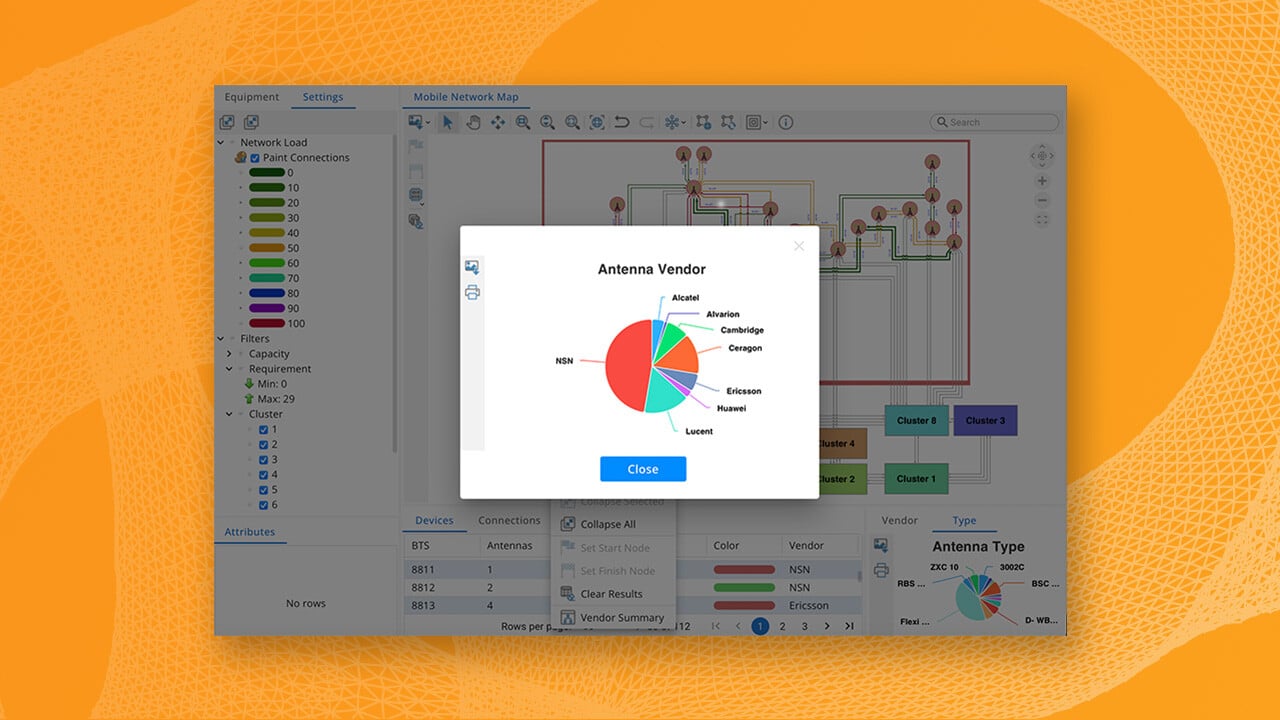Click the info circle icon

click(x=786, y=122)
